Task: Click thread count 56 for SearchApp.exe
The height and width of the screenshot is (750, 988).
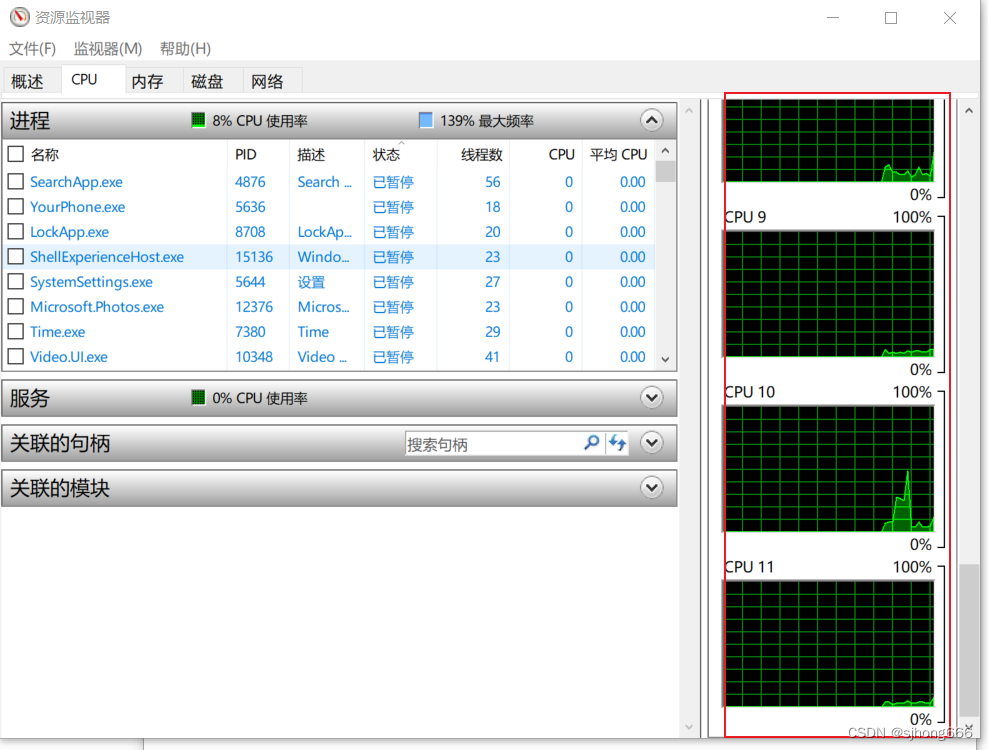Action: click(493, 182)
